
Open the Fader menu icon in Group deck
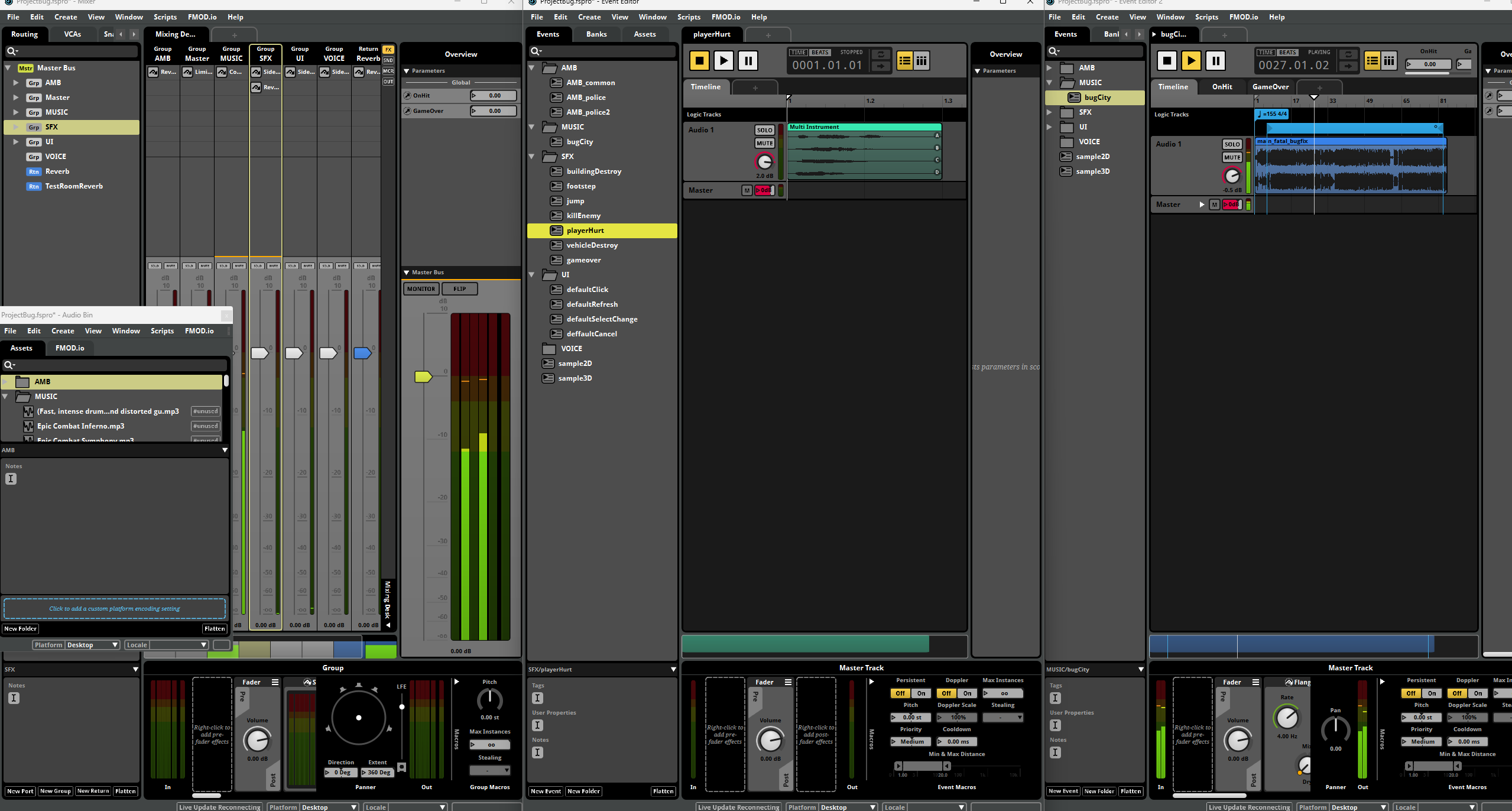(x=275, y=682)
